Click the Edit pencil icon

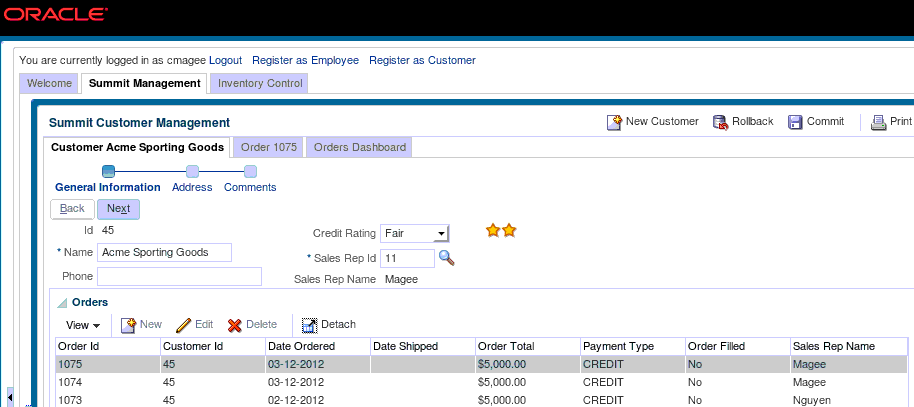[x=184, y=325]
